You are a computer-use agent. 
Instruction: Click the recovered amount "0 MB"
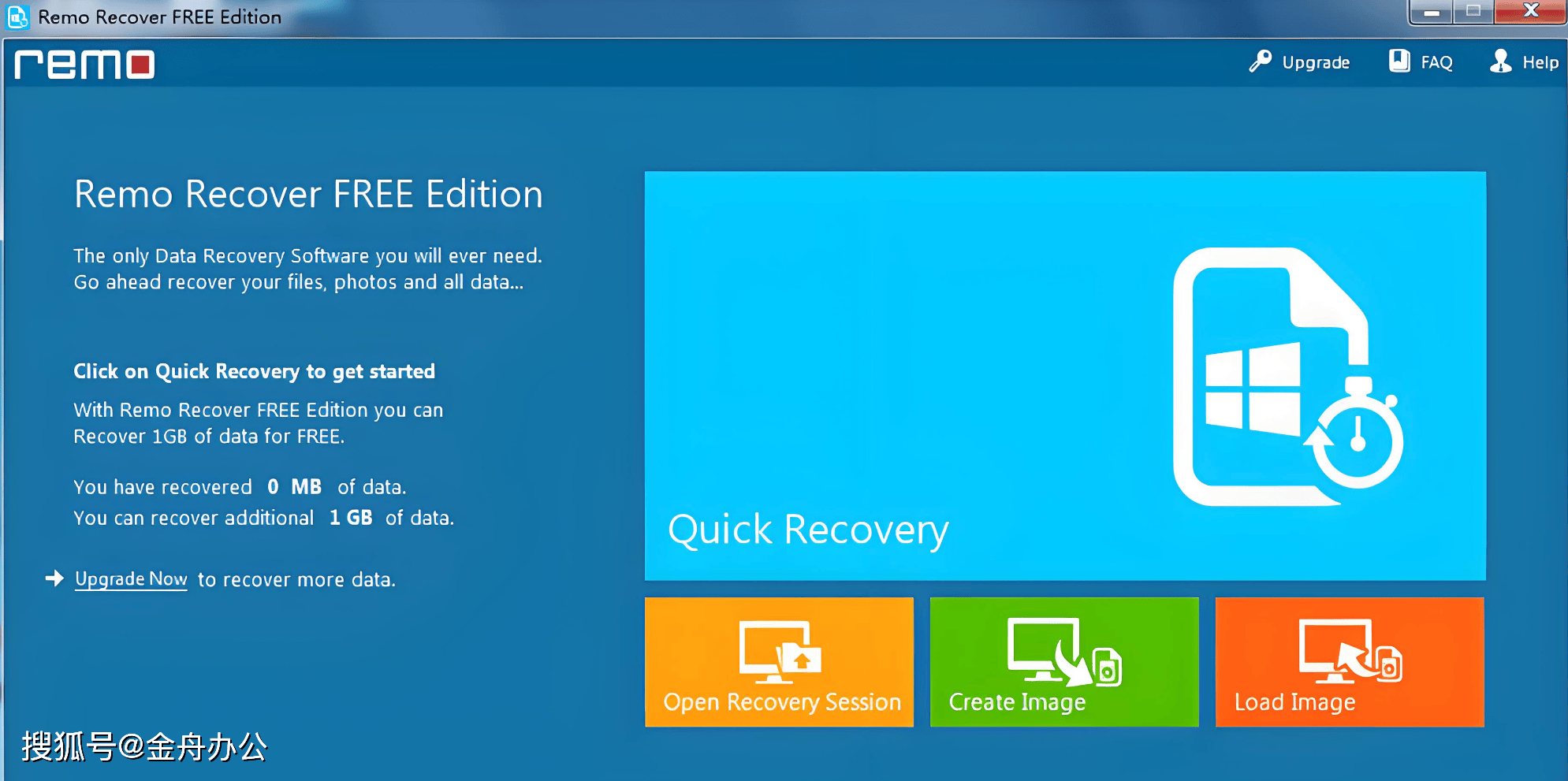(x=294, y=487)
